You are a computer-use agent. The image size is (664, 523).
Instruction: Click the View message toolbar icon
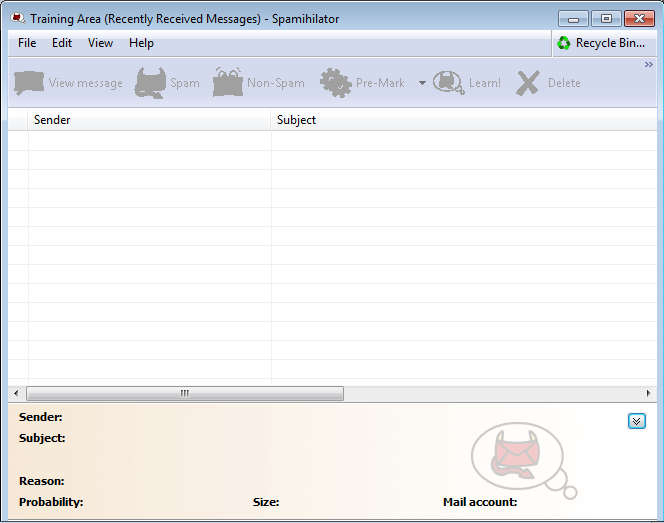29,83
